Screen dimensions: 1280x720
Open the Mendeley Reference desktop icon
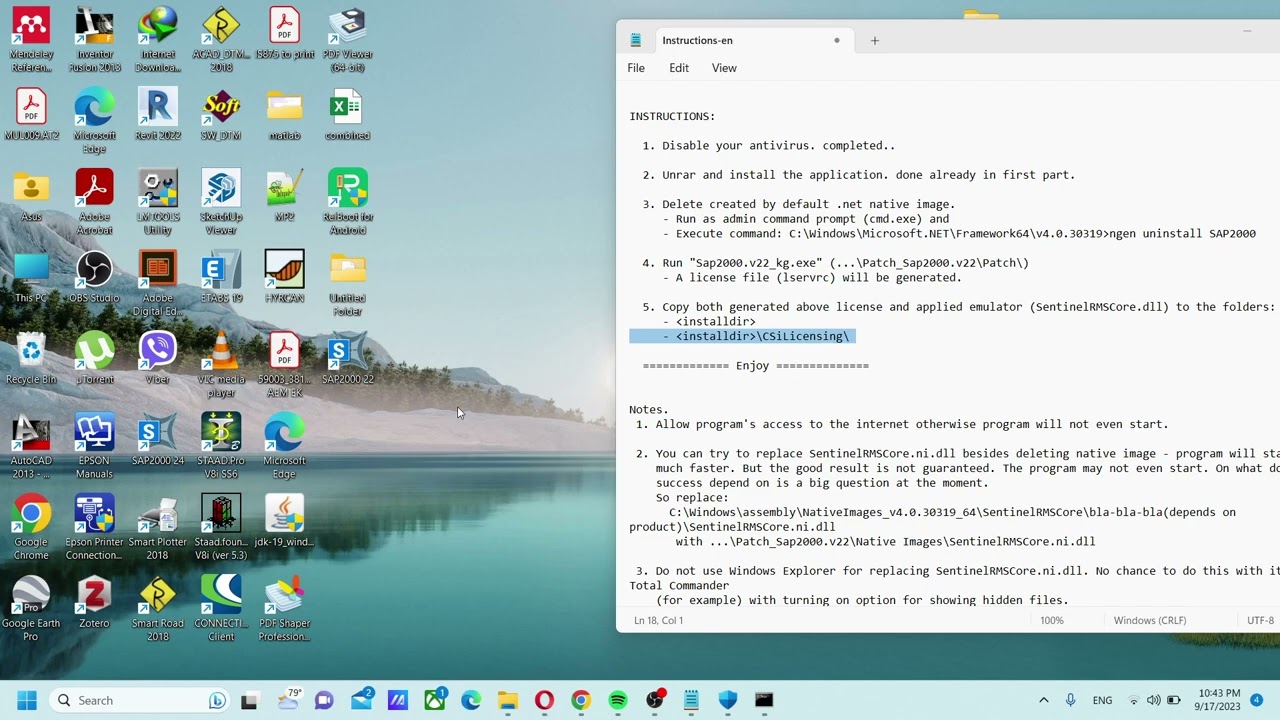coord(31,40)
